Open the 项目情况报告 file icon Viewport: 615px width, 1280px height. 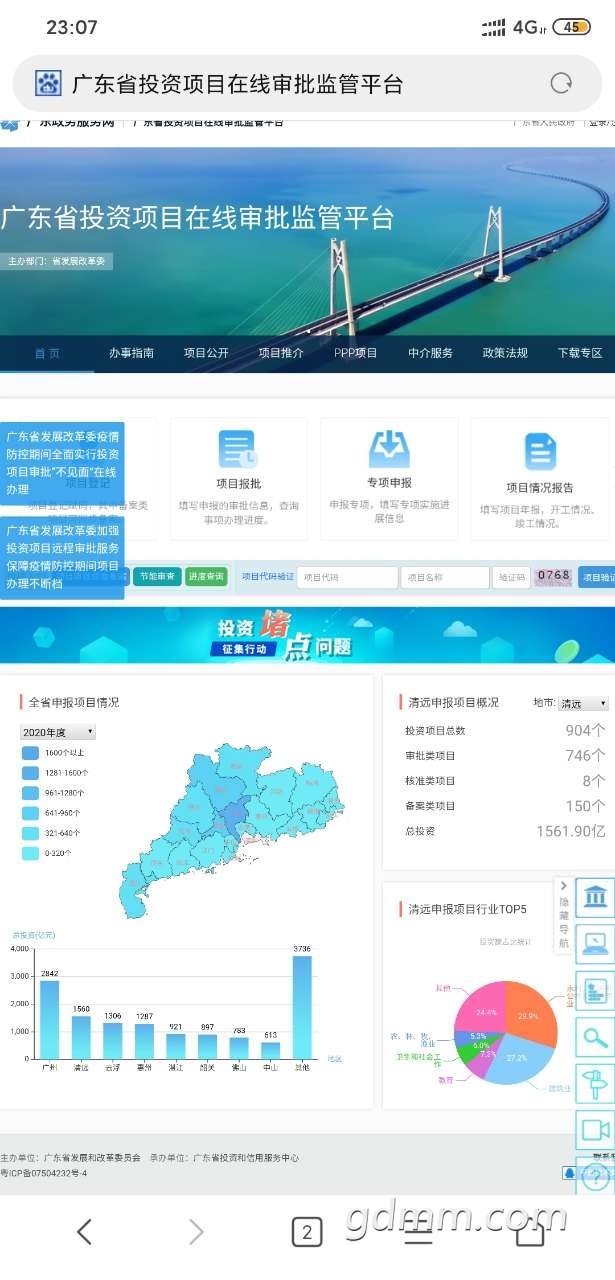click(540, 451)
